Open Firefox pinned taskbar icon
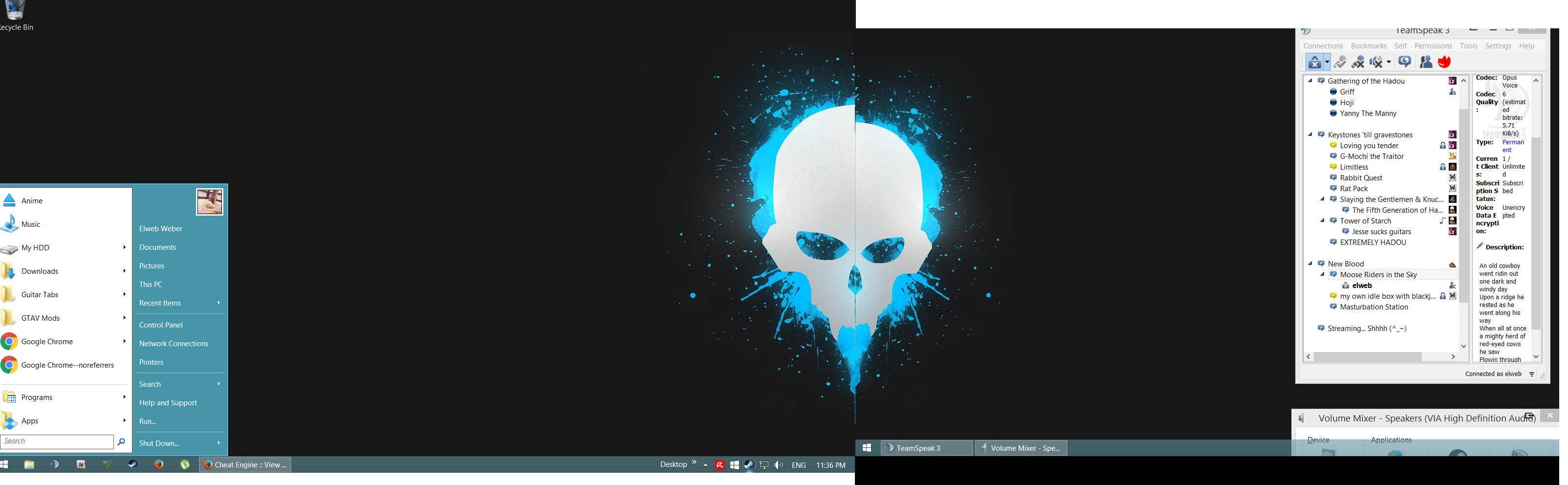This screenshot has width=1568, height=485. 159,465
